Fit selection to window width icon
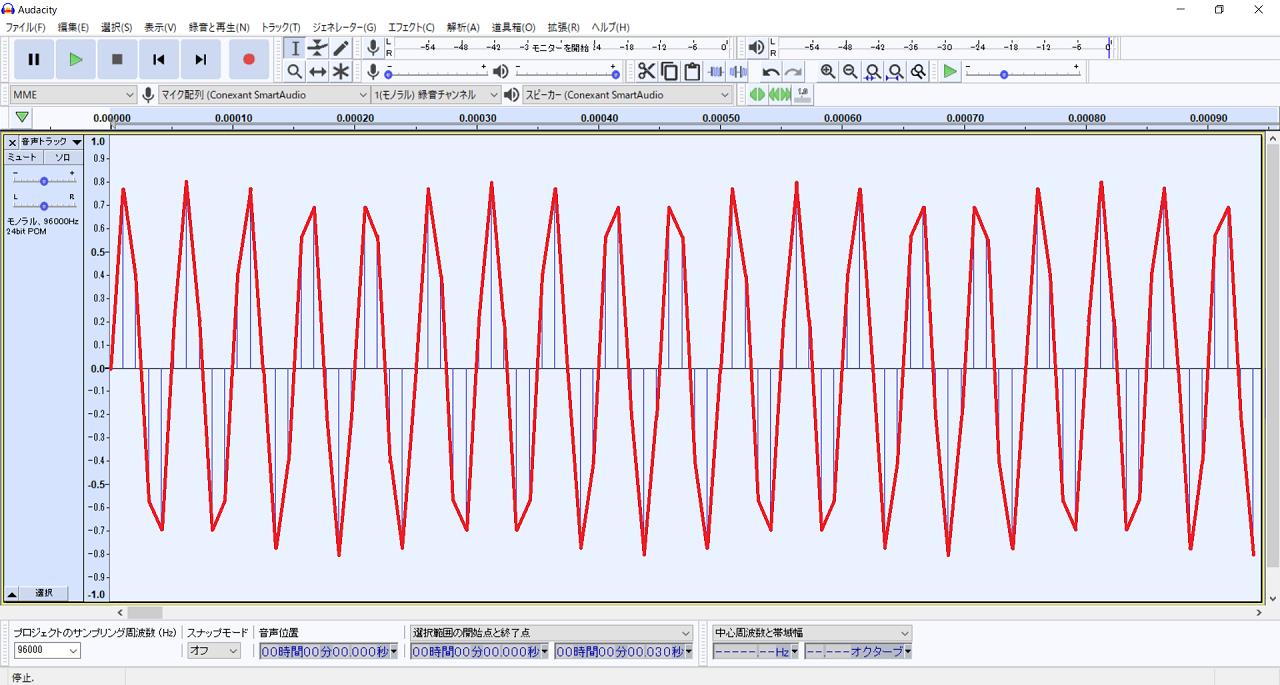 coord(873,71)
